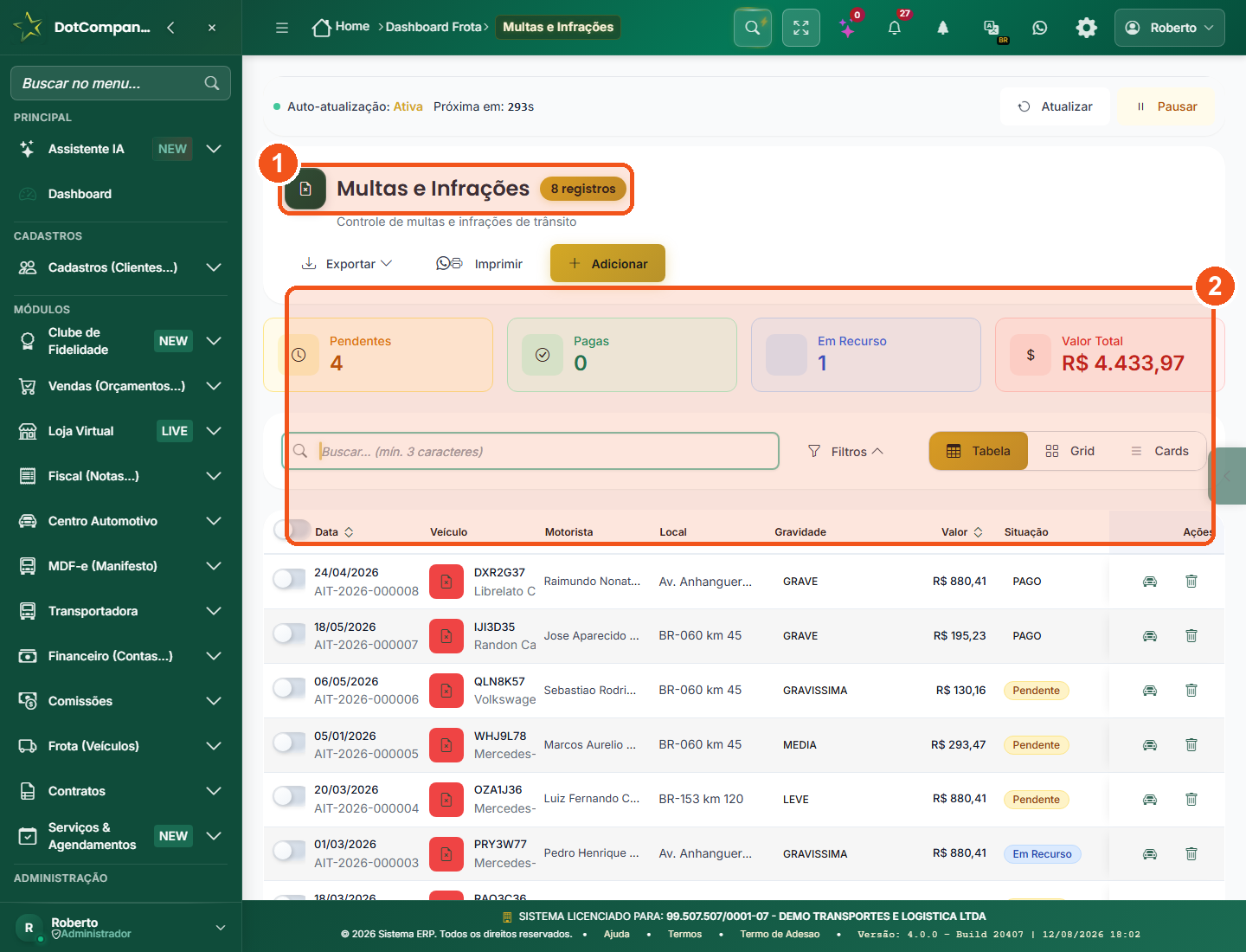
Task: Open the Roberto user dropdown in the header
Action: pos(1169,28)
